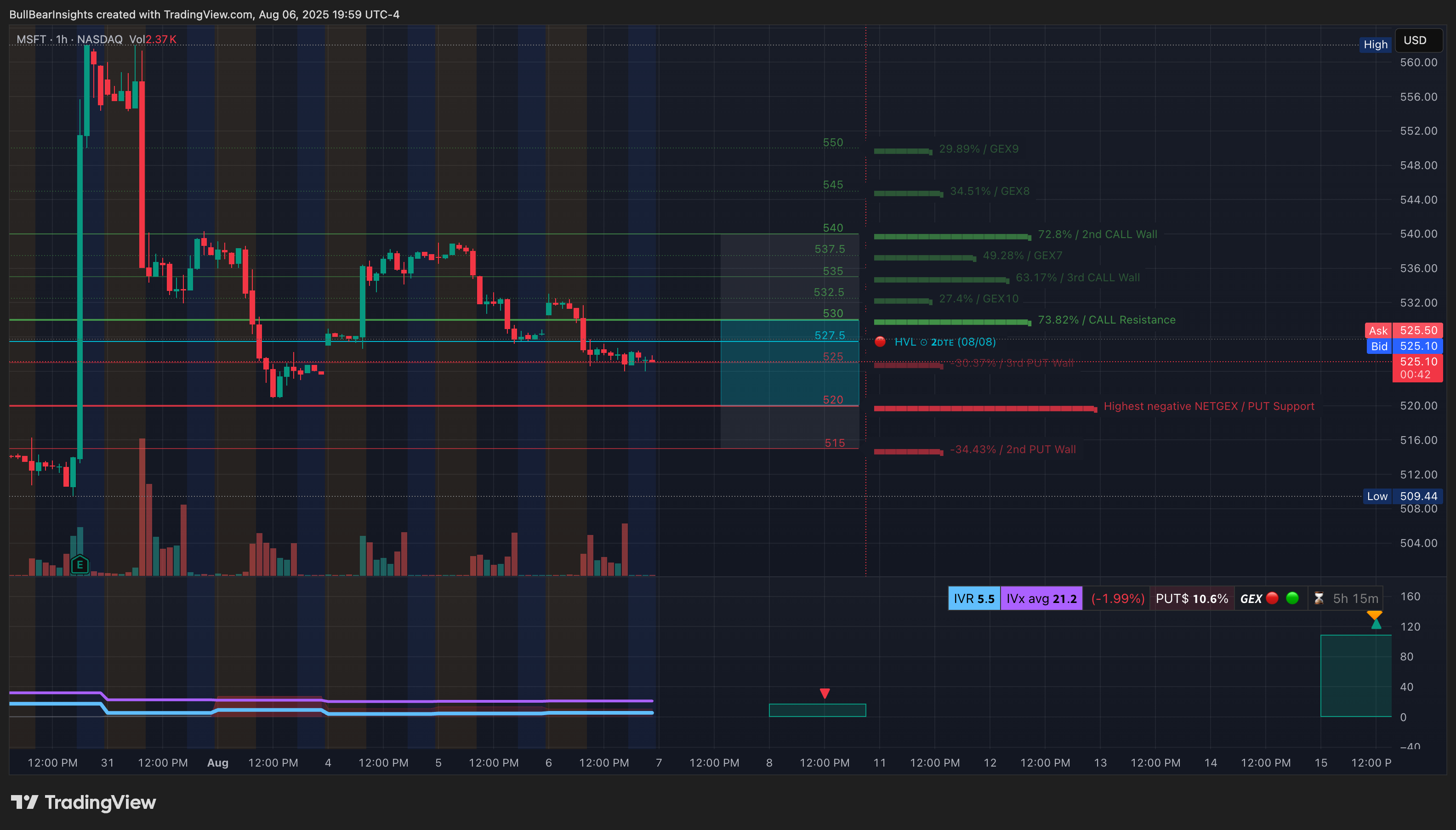Click the 545 strike level label
The height and width of the screenshot is (830, 1456).
pos(832,185)
